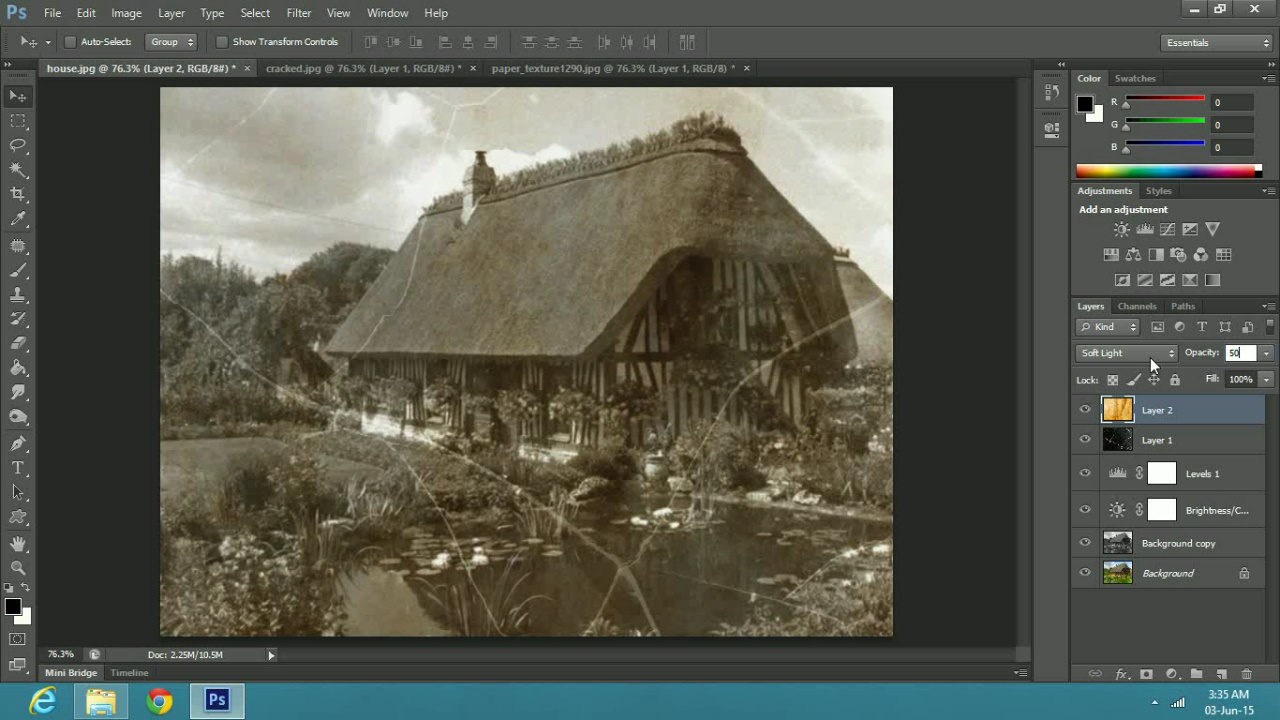Open the Image menu
Screen dimensions: 1280x720
pyautogui.click(x=126, y=13)
